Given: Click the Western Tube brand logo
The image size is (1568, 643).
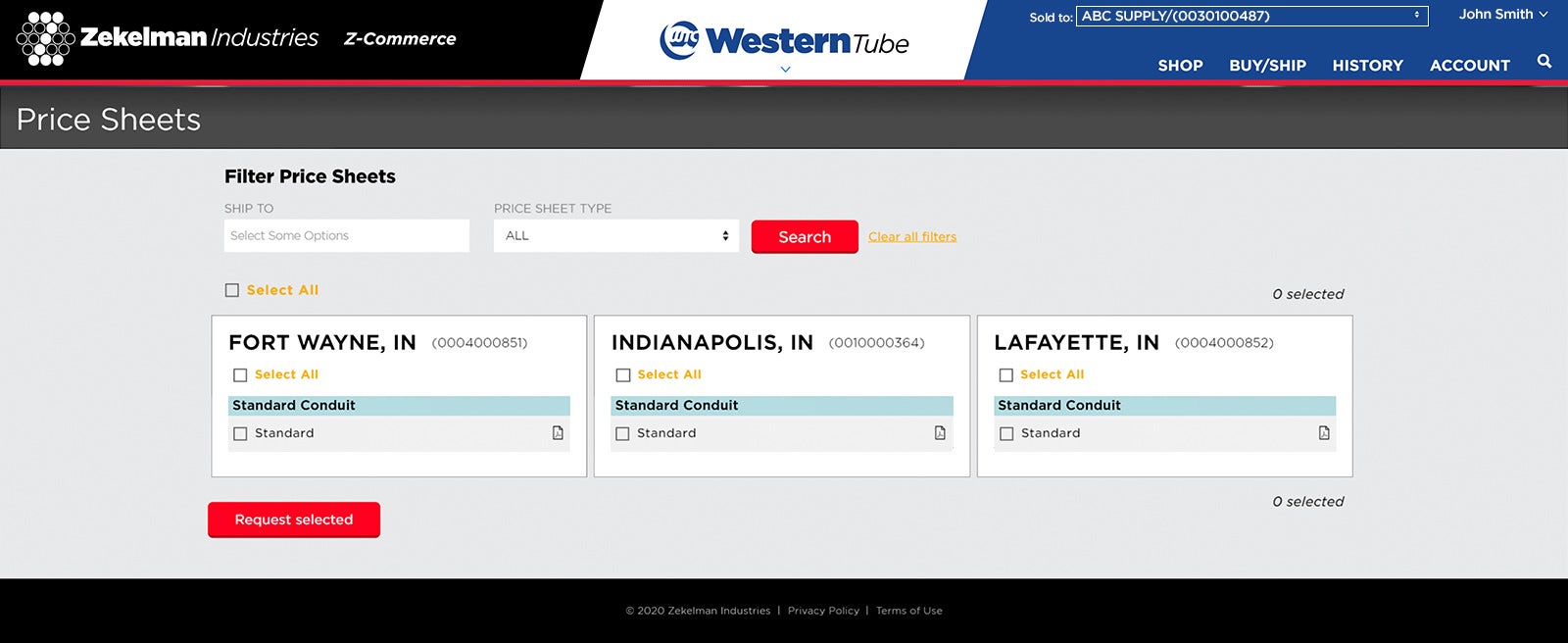Looking at the screenshot, I should [x=784, y=40].
